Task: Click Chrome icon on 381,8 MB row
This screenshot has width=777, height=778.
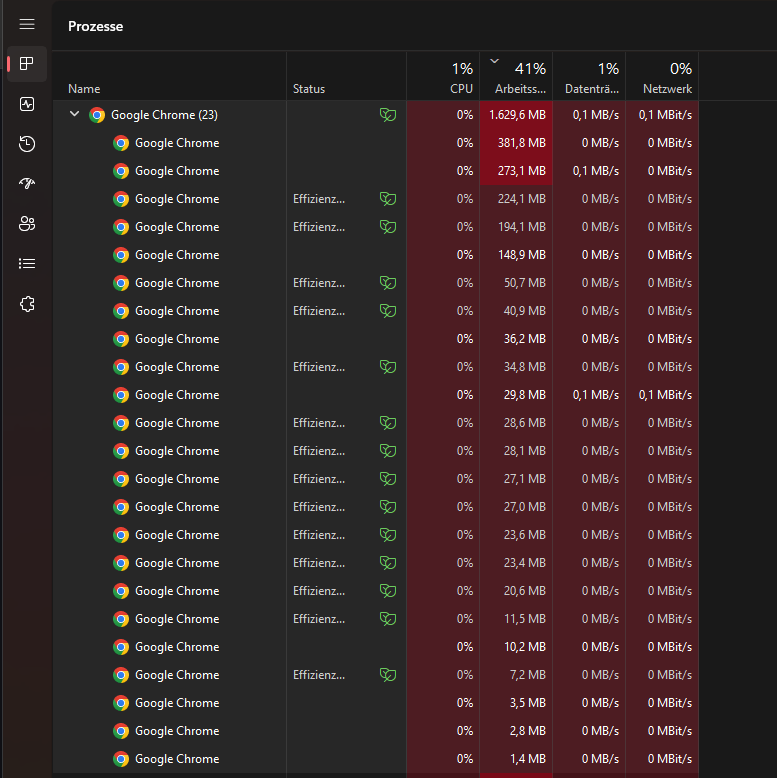Action: [121, 143]
